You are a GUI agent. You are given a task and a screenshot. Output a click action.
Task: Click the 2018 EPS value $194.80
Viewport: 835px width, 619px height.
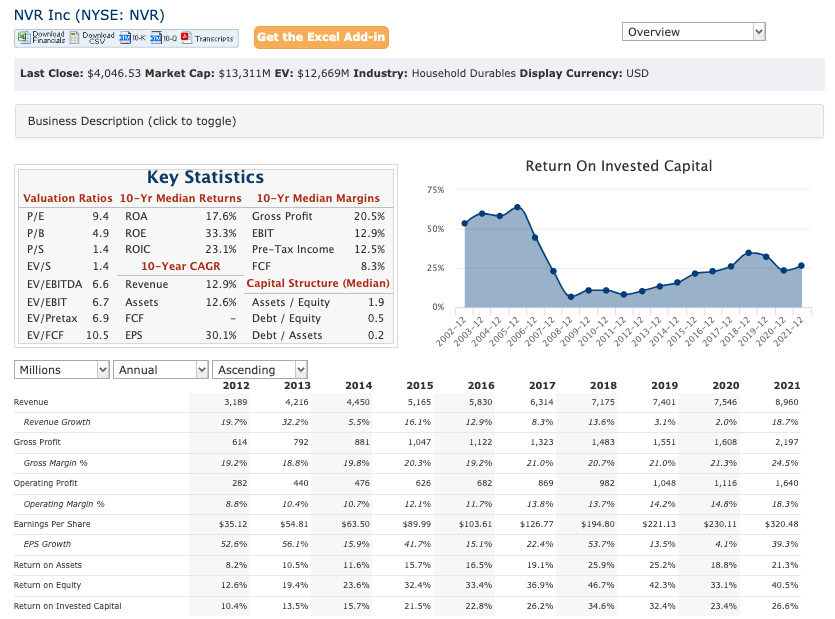pos(598,524)
